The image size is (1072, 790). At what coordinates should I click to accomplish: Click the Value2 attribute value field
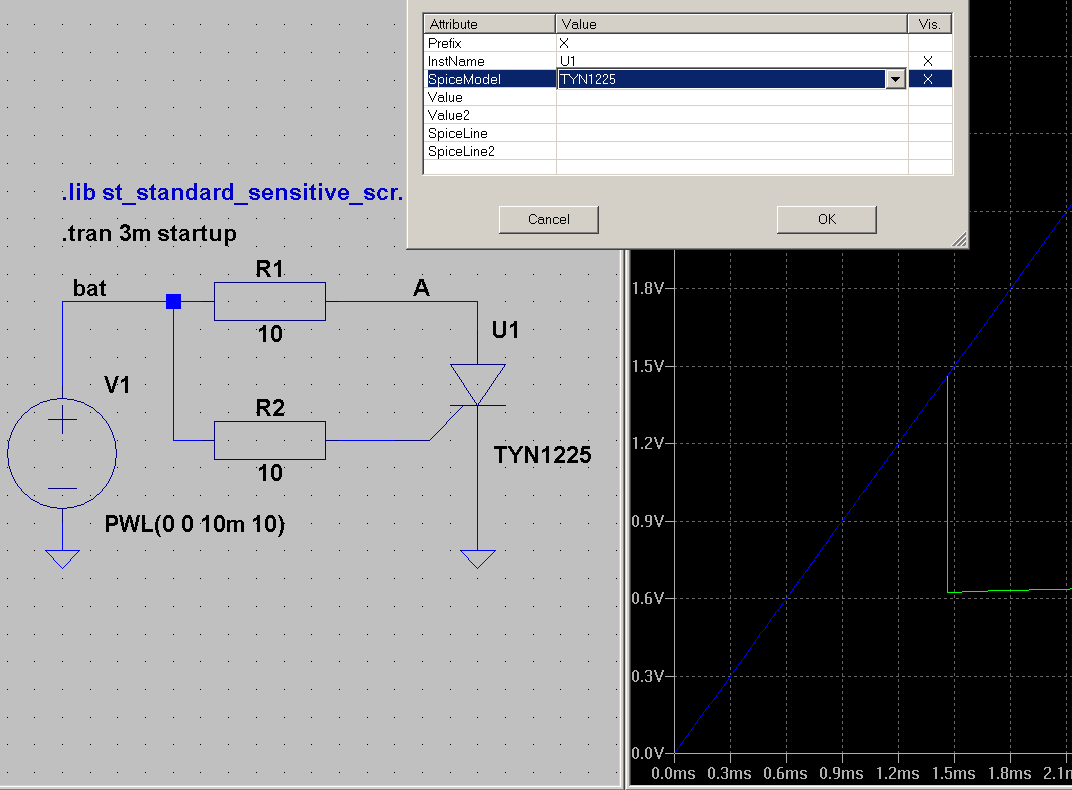coord(732,115)
